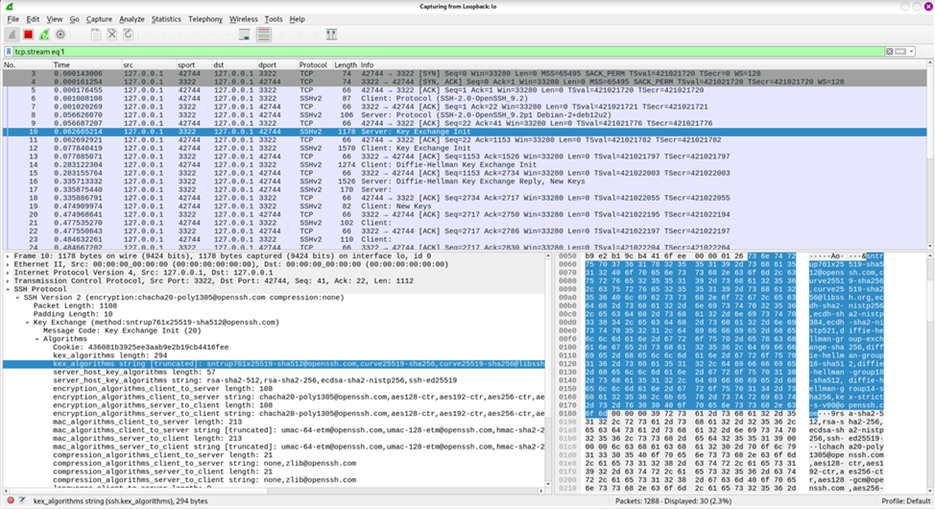Sort packets by the Time column header
935x509 pixels.
click(86, 65)
